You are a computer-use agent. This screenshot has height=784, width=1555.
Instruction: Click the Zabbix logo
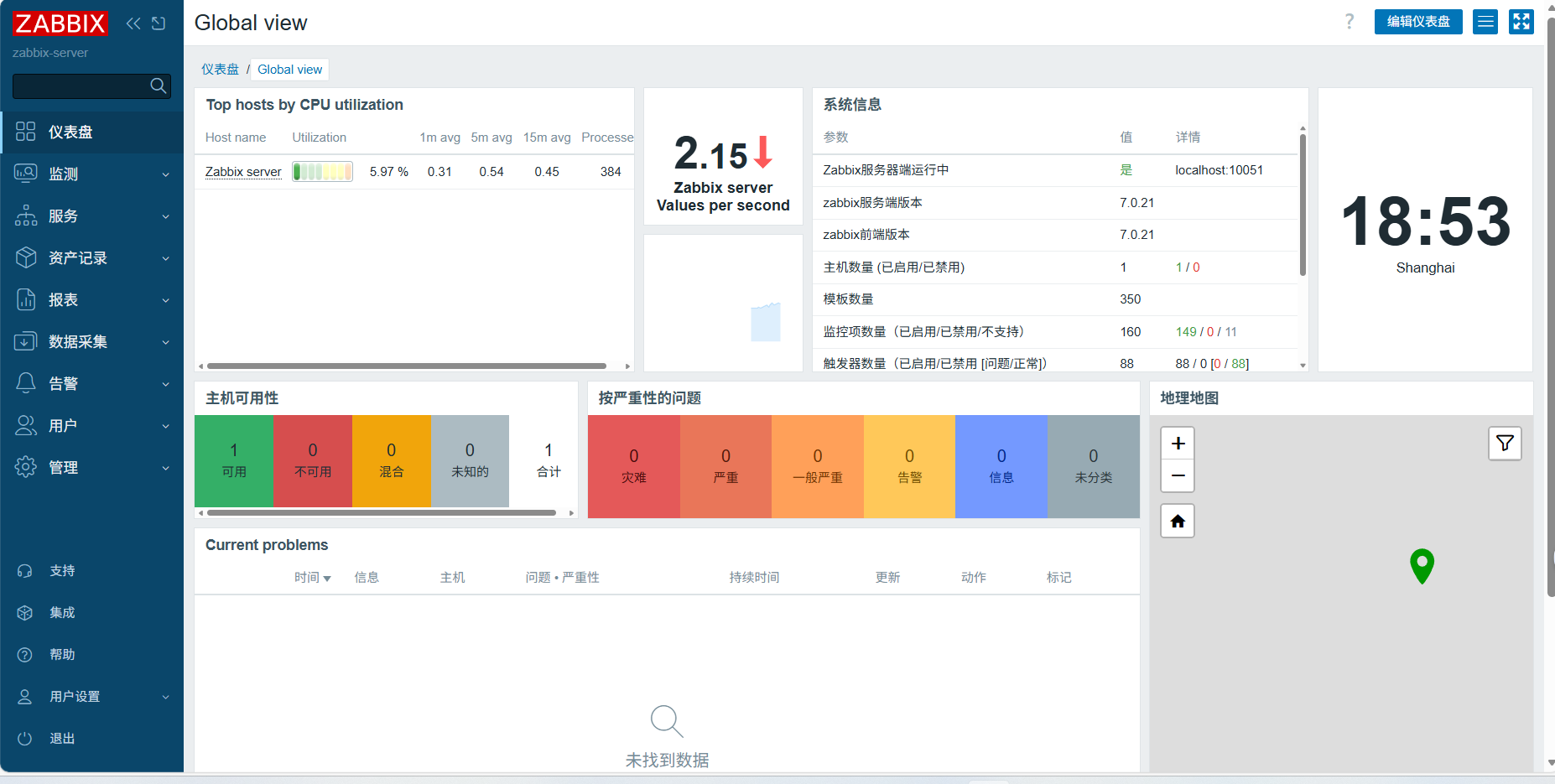pos(60,23)
